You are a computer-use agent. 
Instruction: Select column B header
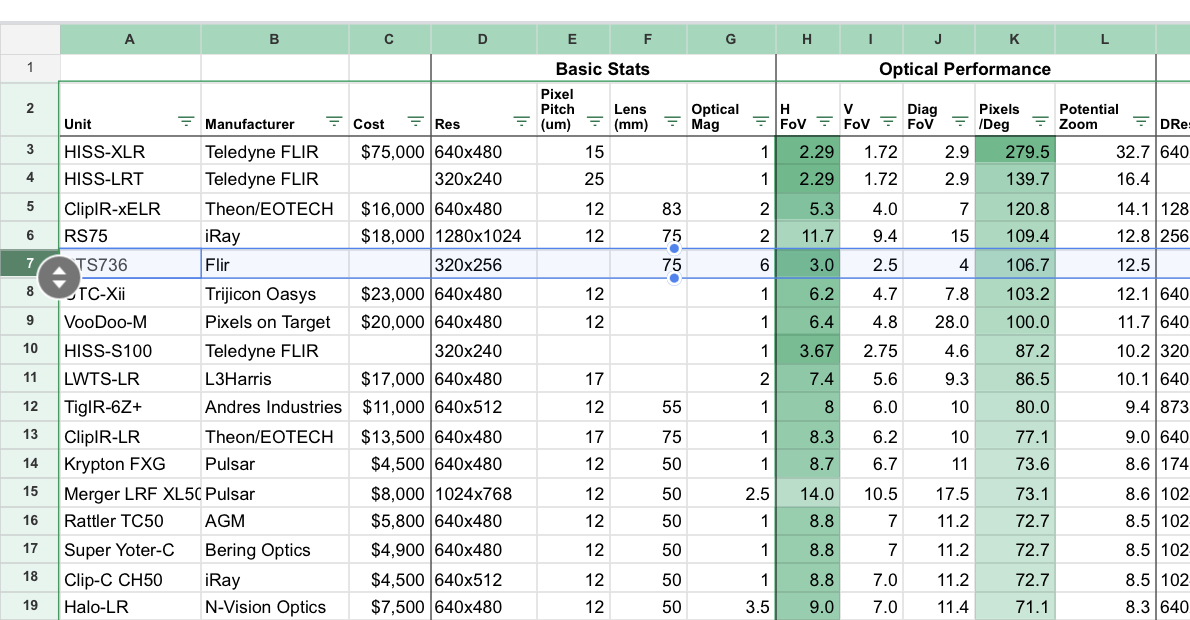[x=275, y=39]
